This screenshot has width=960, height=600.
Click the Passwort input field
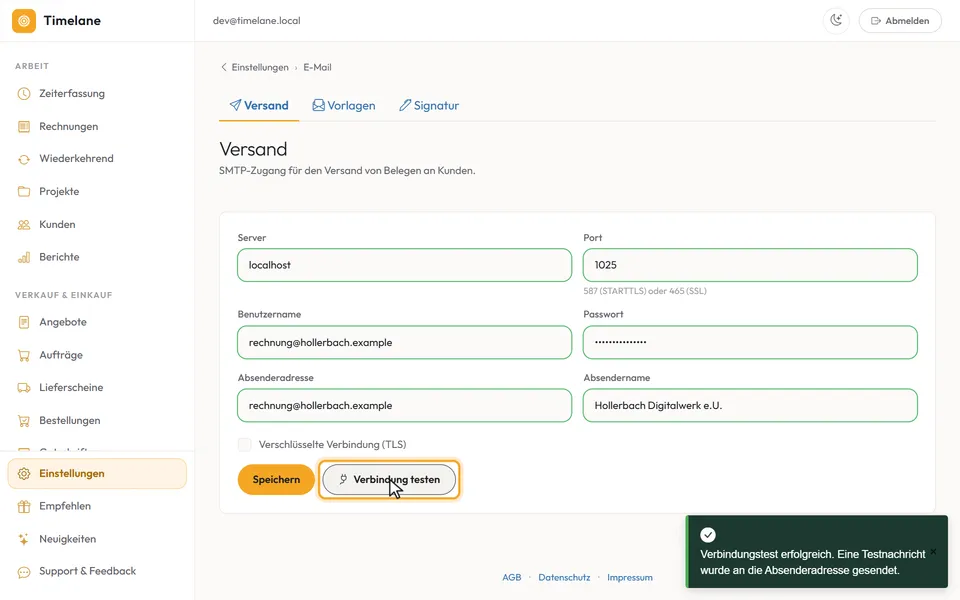(750, 342)
